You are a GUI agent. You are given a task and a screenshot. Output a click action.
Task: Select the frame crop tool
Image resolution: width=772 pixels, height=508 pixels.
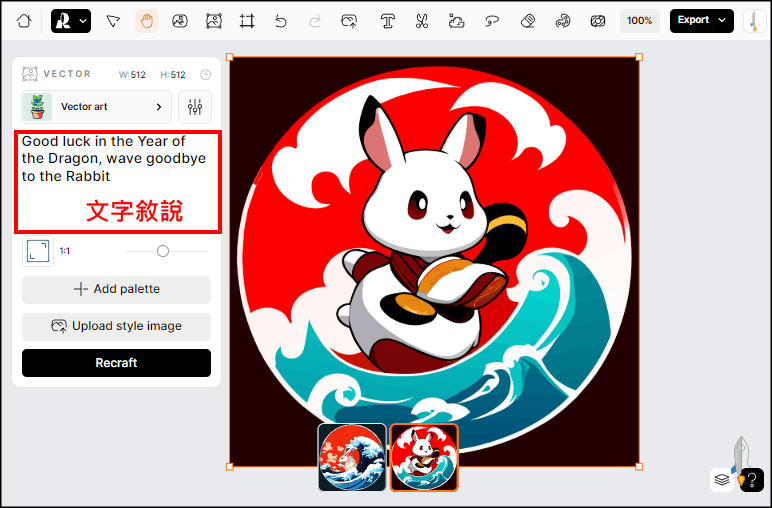246,21
